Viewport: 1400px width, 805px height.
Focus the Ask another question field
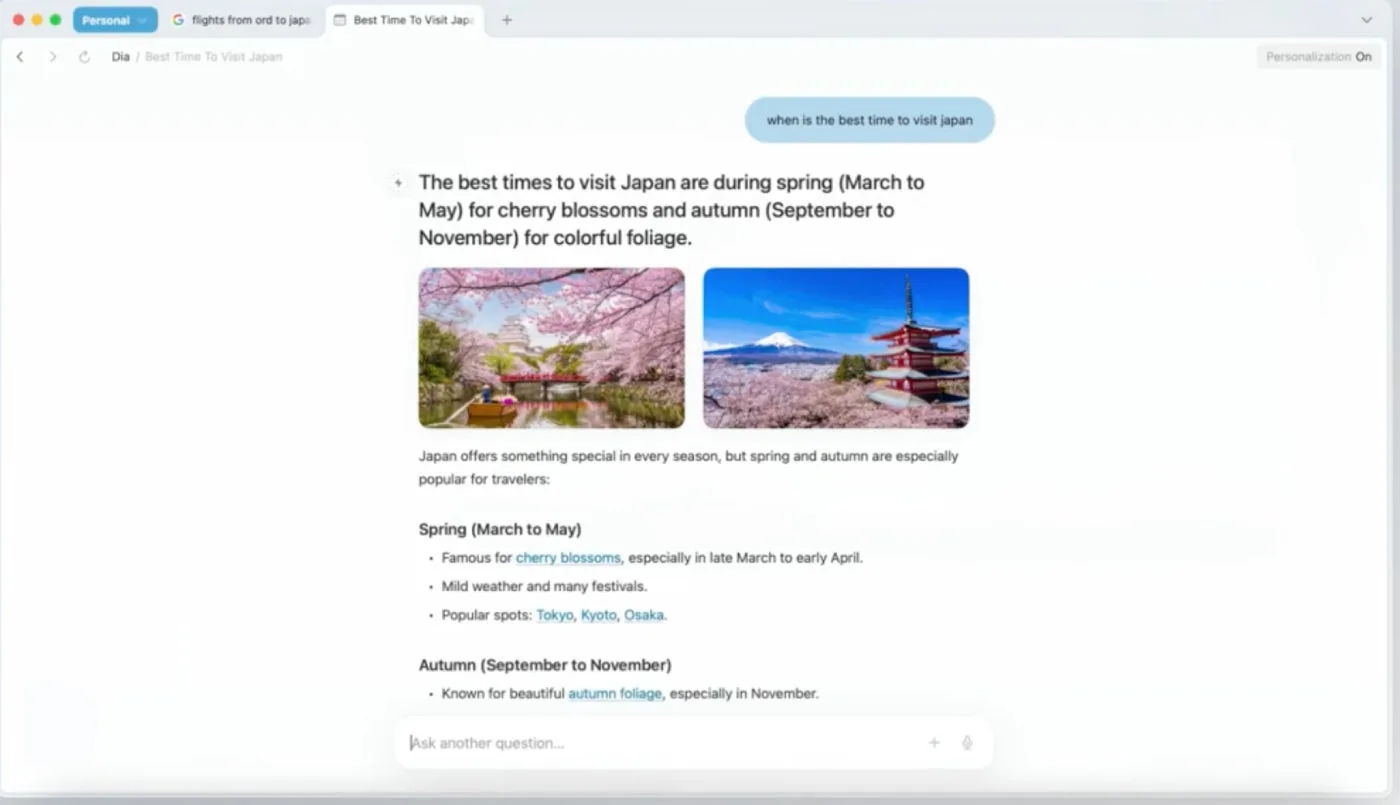[x=660, y=743]
